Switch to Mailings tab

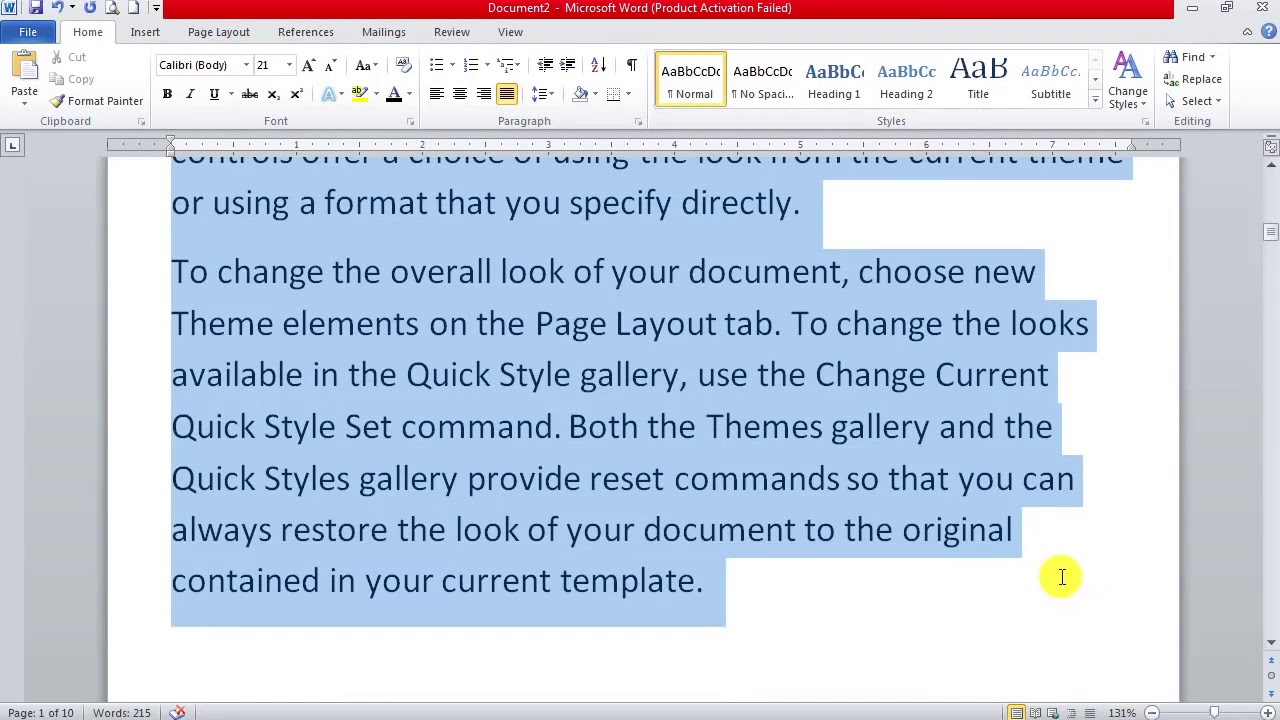[x=384, y=32]
